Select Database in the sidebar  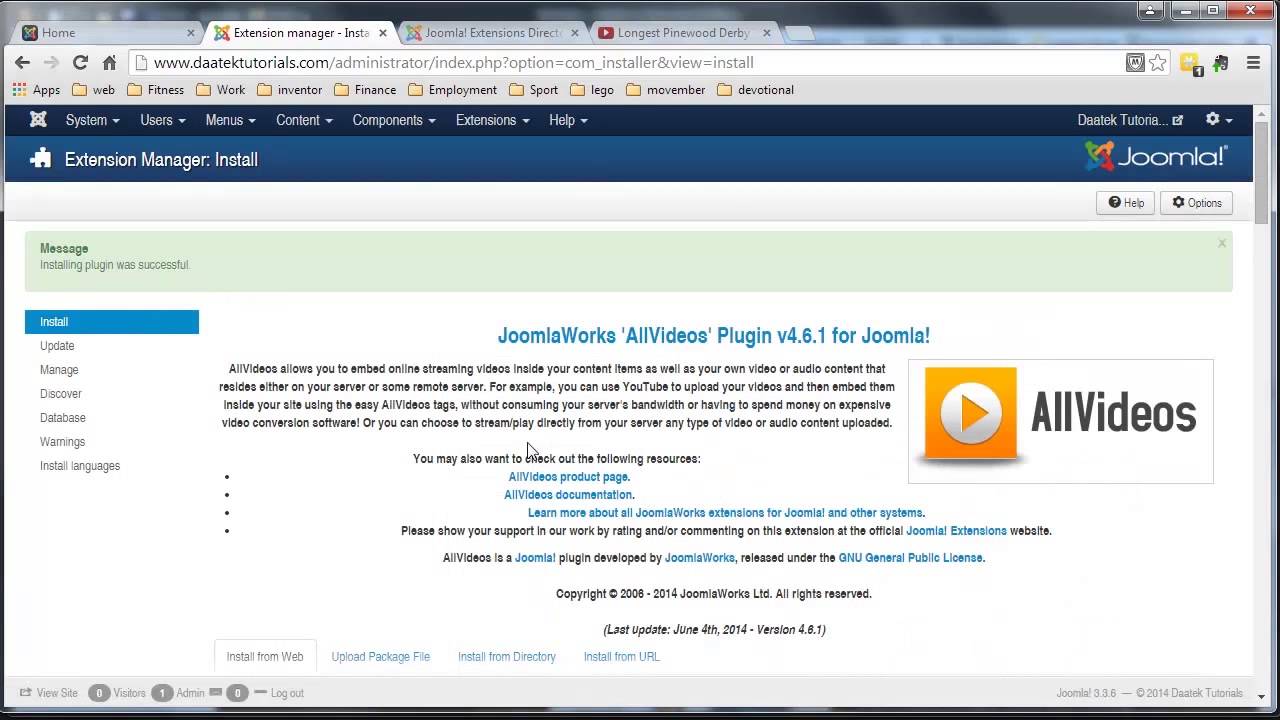(x=63, y=418)
